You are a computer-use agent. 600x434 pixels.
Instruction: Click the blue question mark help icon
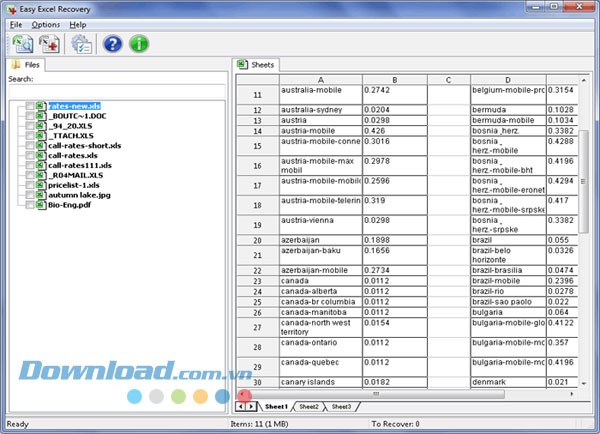coord(113,43)
